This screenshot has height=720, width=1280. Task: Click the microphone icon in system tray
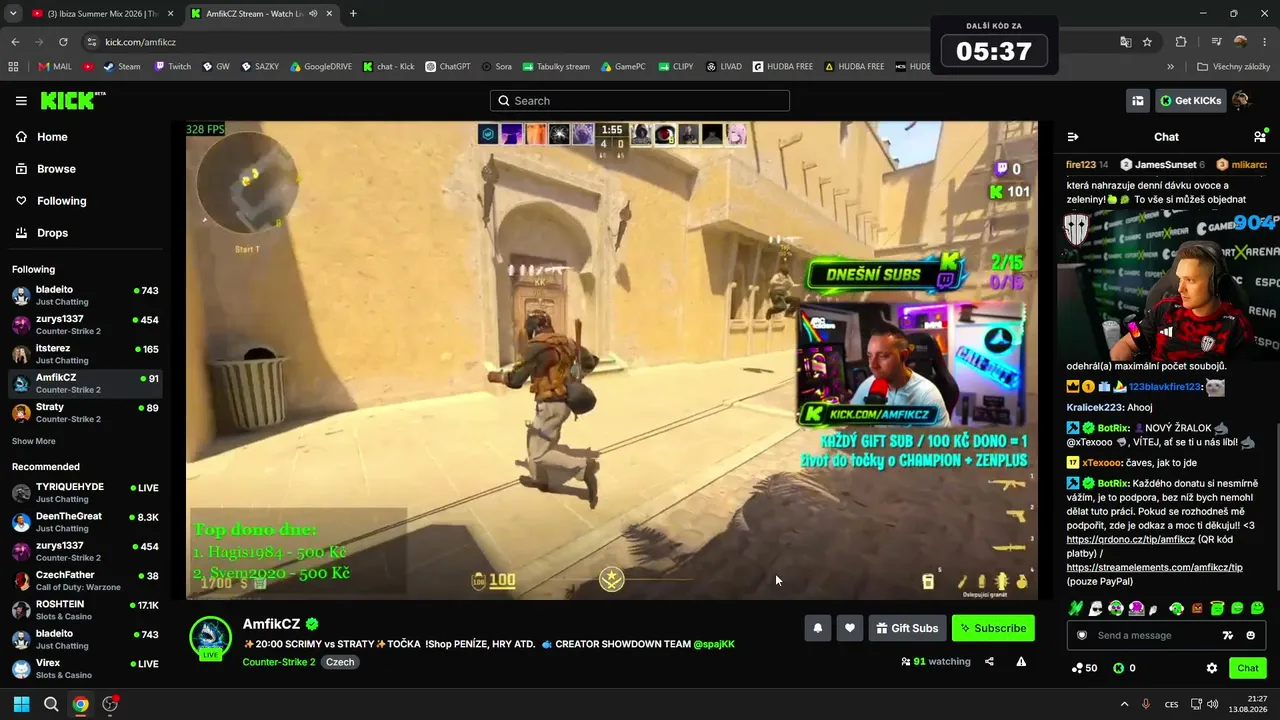(1146, 704)
